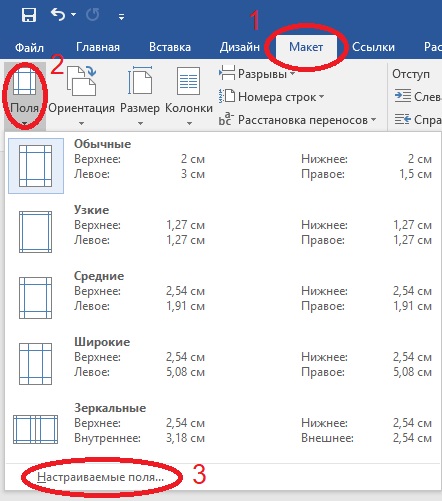Click the Разрывы breaks icon
Screen dimensions: 442x501
point(227,73)
